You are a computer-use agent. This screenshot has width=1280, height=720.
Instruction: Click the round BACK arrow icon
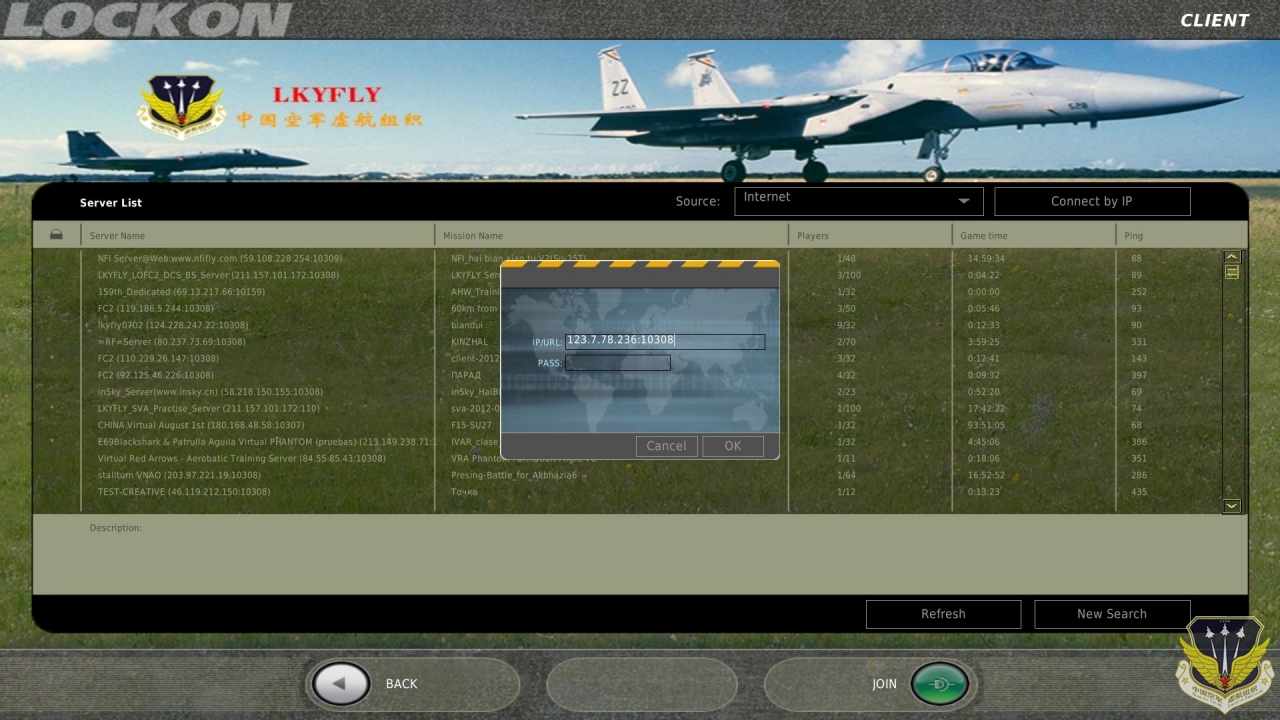(x=341, y=684)
